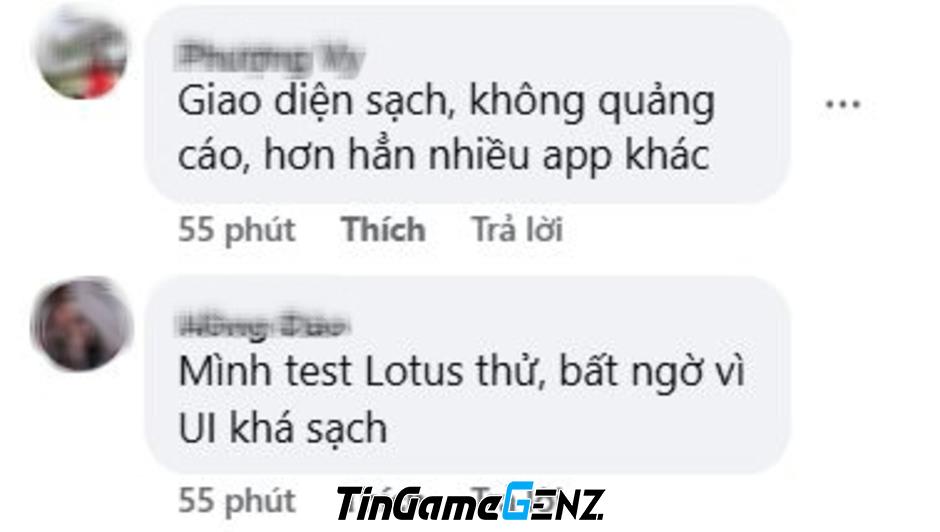
Task: Click the TinGameGENZ watermark logo
Action: [470, 501]
